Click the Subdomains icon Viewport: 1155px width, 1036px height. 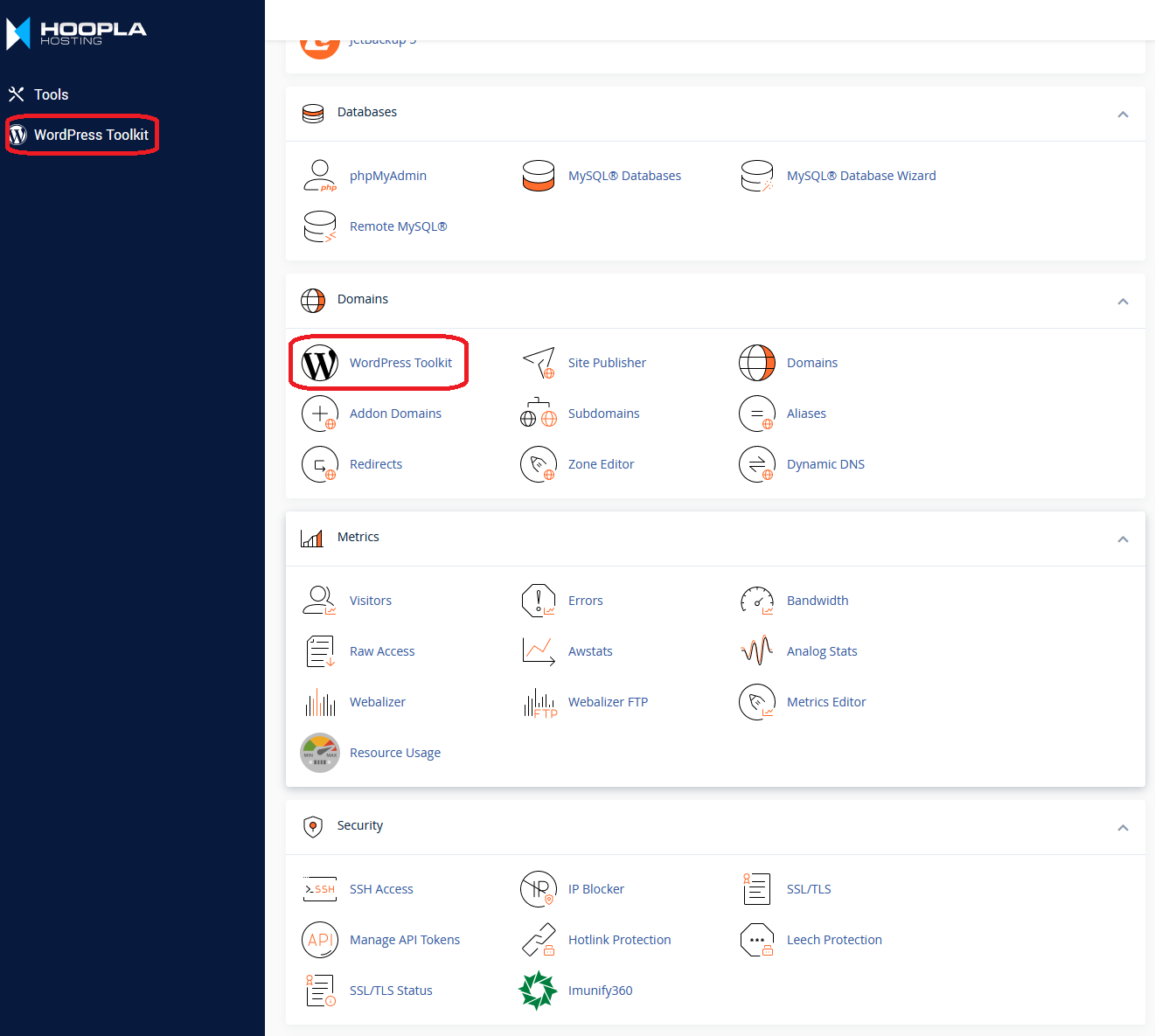coord(539,414)
